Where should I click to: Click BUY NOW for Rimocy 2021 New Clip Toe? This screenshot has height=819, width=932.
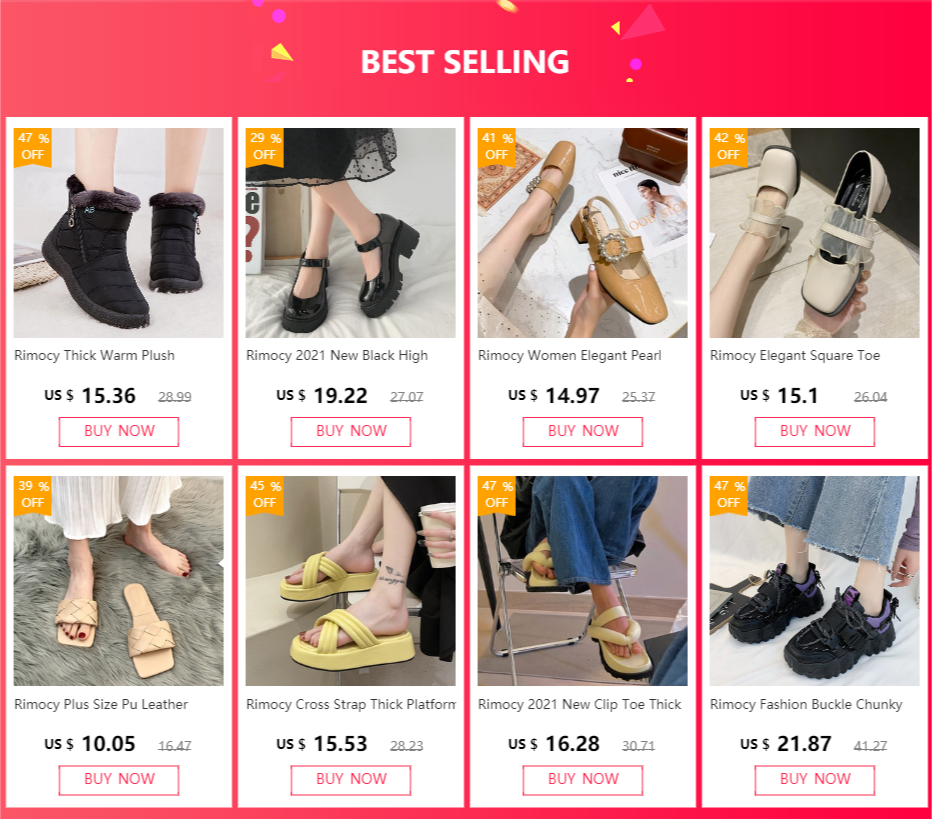[x=582, y=780]
